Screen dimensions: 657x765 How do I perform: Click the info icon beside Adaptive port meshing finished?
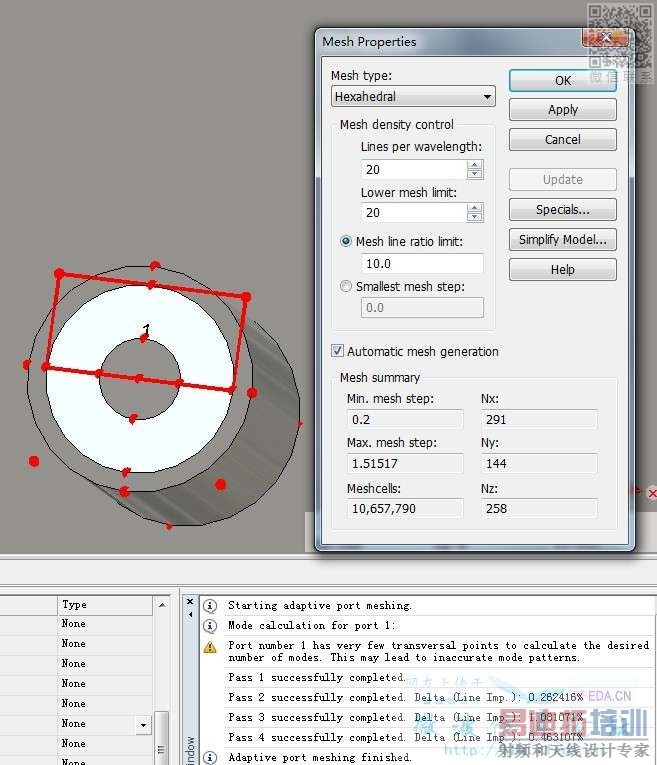tap(210, 758)
